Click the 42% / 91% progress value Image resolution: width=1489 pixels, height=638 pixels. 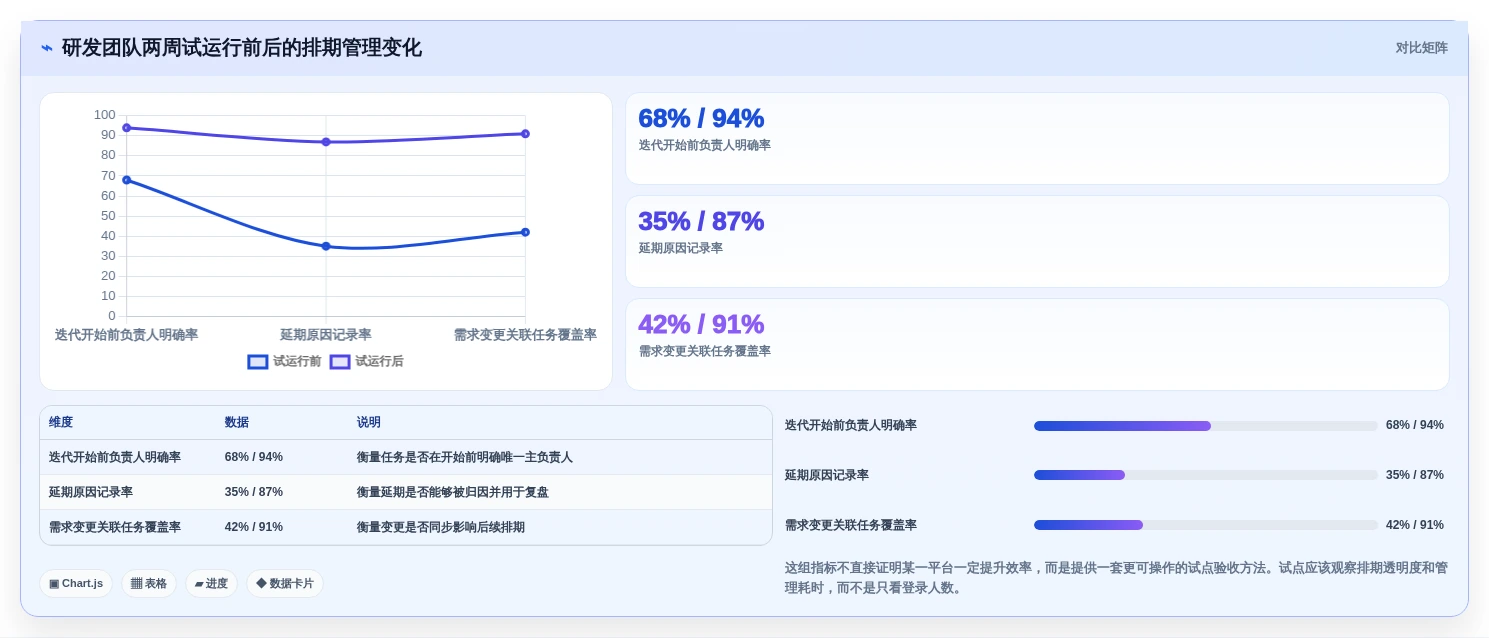(1415, 525)
